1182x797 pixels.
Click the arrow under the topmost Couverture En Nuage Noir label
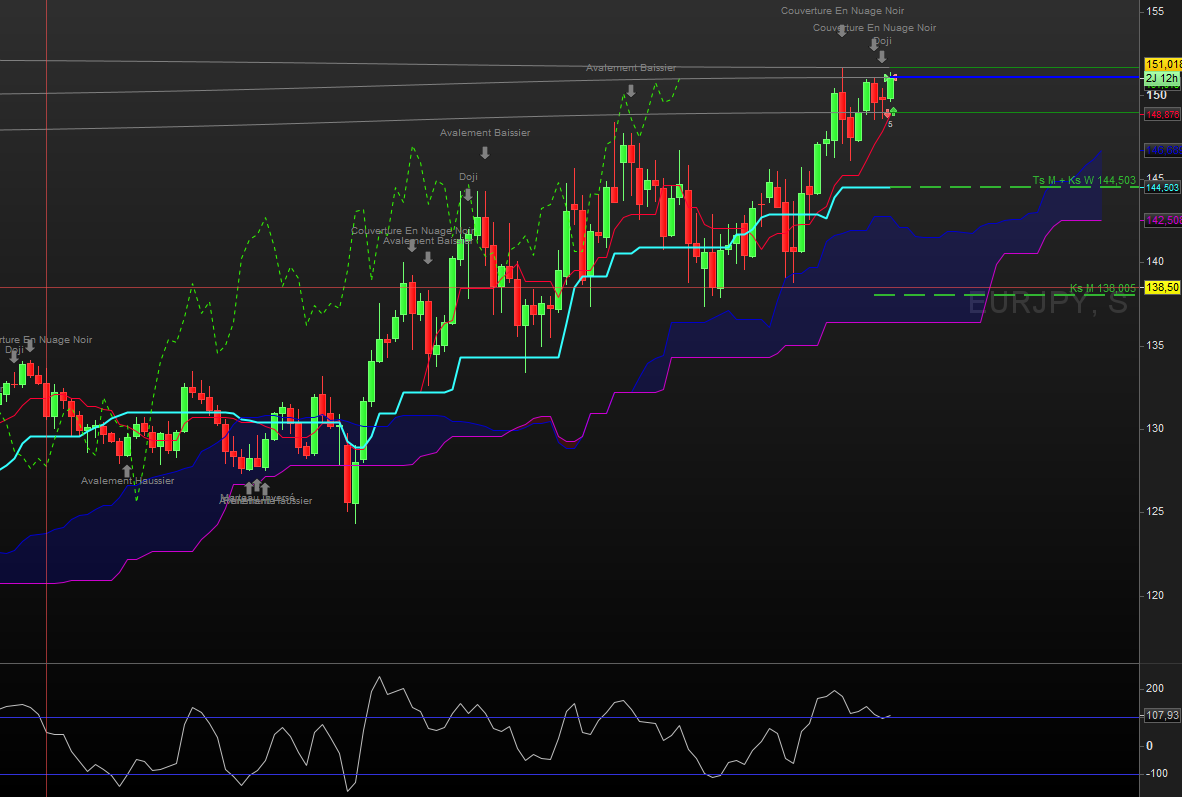tap(842, 30)
